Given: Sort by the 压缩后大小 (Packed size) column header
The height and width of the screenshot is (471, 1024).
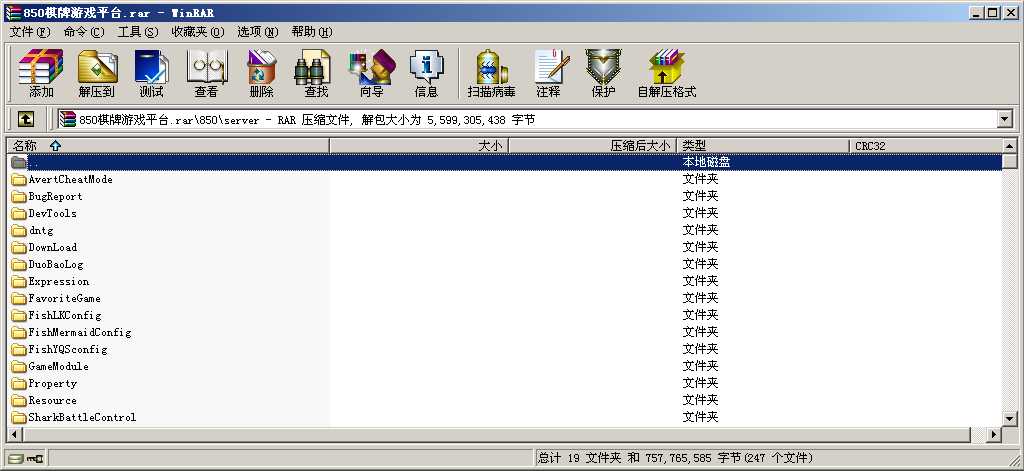Looking at the screenshot, I should tap(593, 146).
